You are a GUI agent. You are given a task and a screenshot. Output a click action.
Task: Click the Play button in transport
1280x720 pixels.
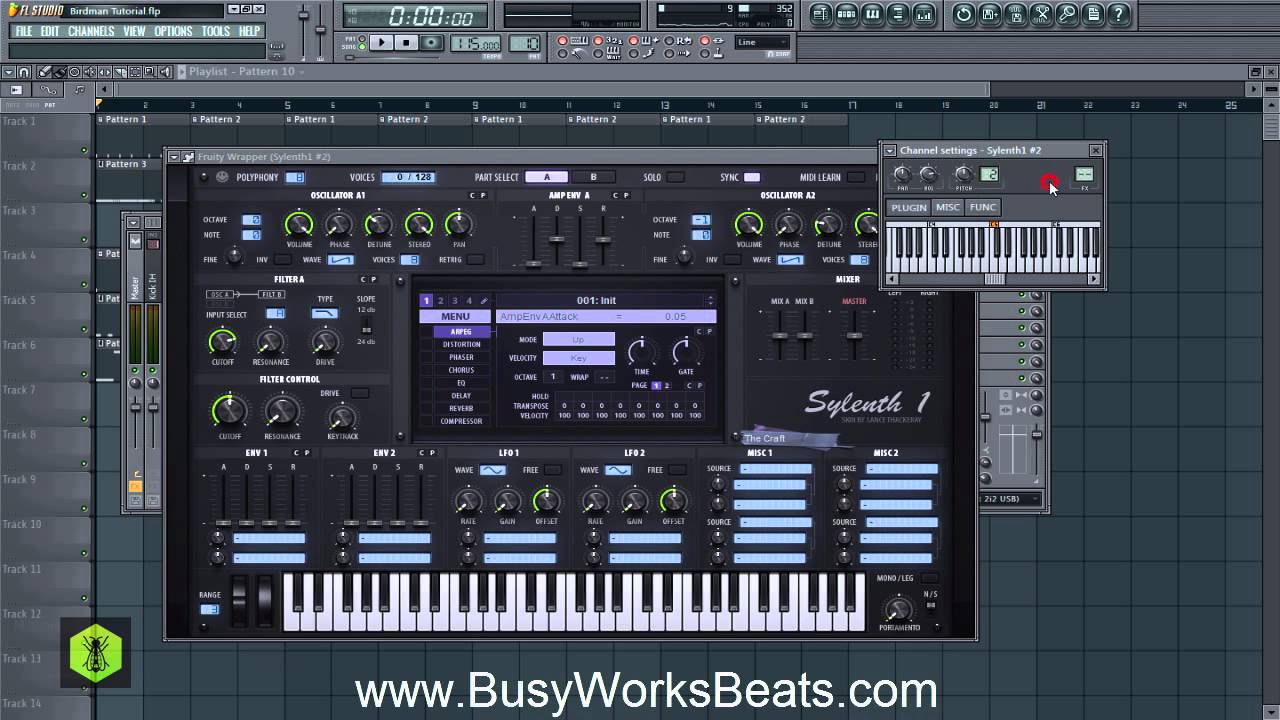(x=381, y=43)
